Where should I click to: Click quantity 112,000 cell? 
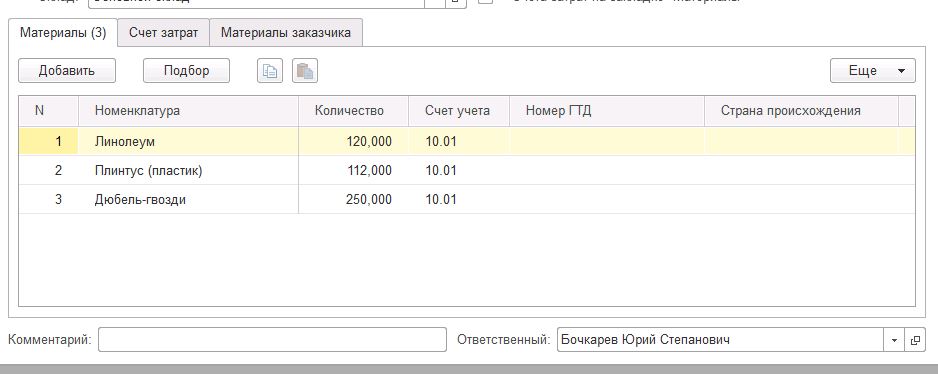pos(354,171)
